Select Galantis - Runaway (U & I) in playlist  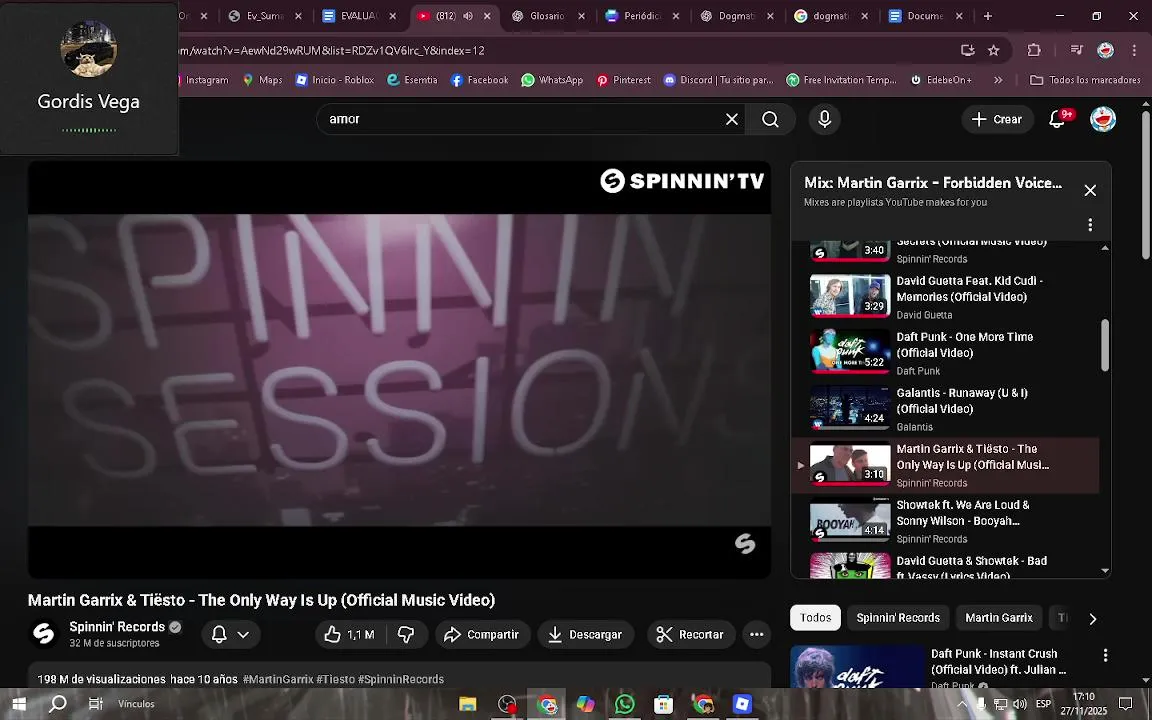point(947,408)
